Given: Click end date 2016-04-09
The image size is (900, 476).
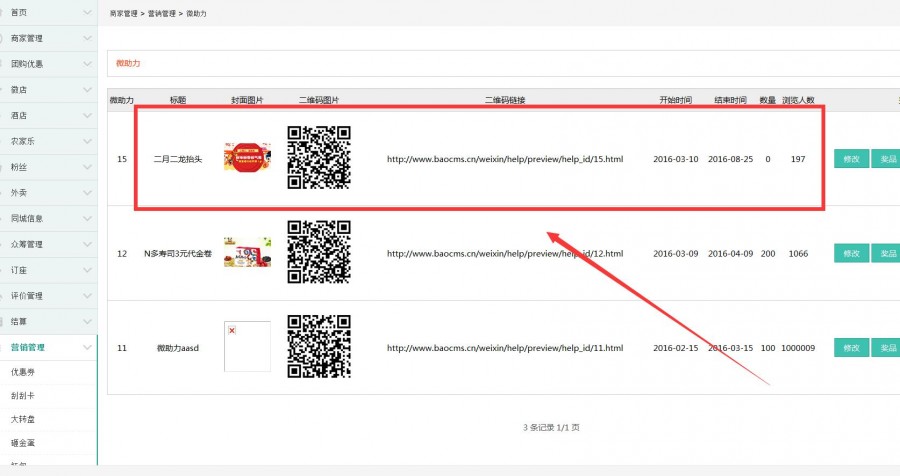Looking at the screenshot, I should (x=731, y=253).
